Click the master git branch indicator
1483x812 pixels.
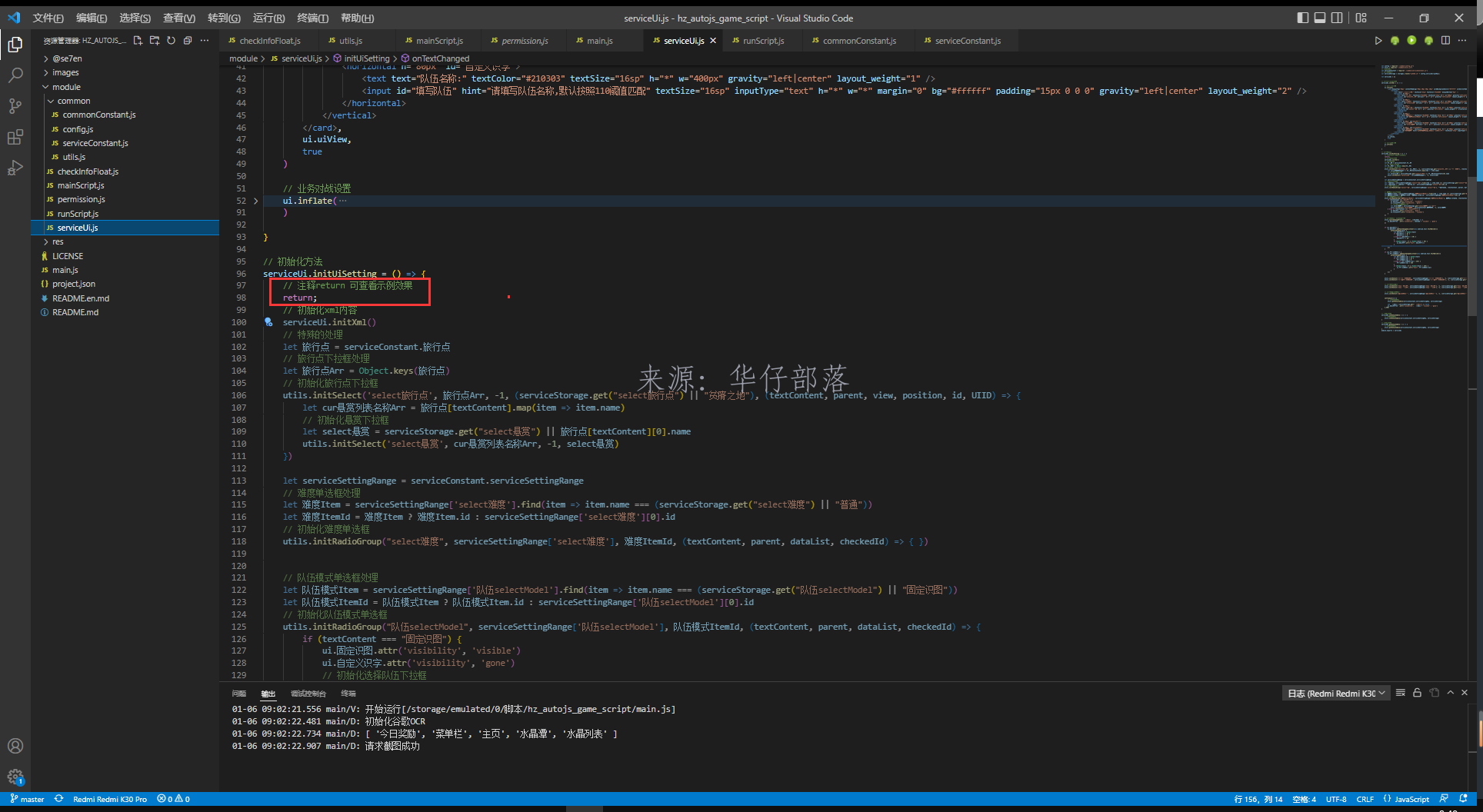pos(27,799)
